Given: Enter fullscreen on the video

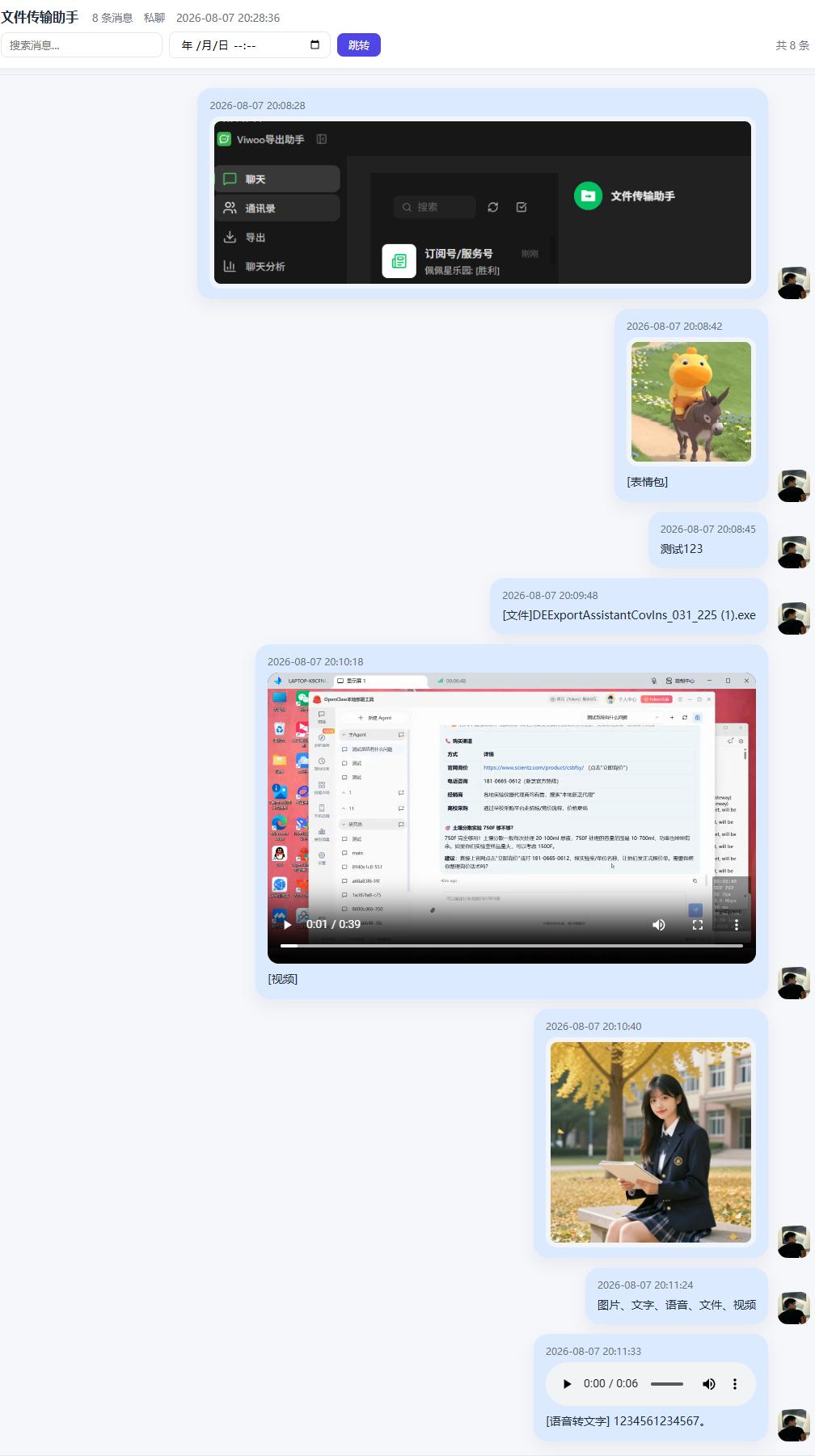Looking at the screenshot, I should point(698,924).
